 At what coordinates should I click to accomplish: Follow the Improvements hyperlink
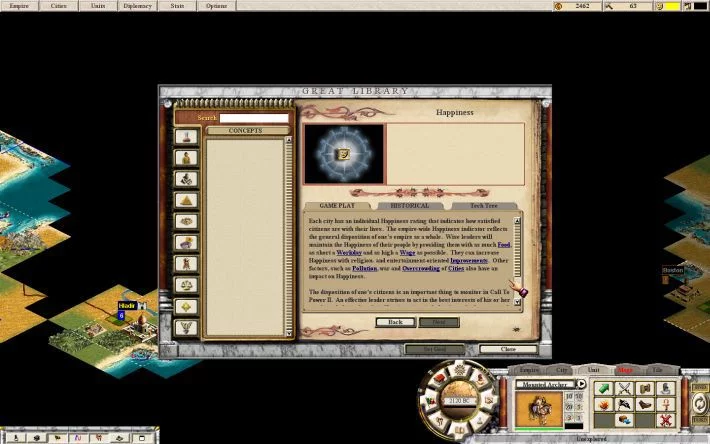coord(469,261)
